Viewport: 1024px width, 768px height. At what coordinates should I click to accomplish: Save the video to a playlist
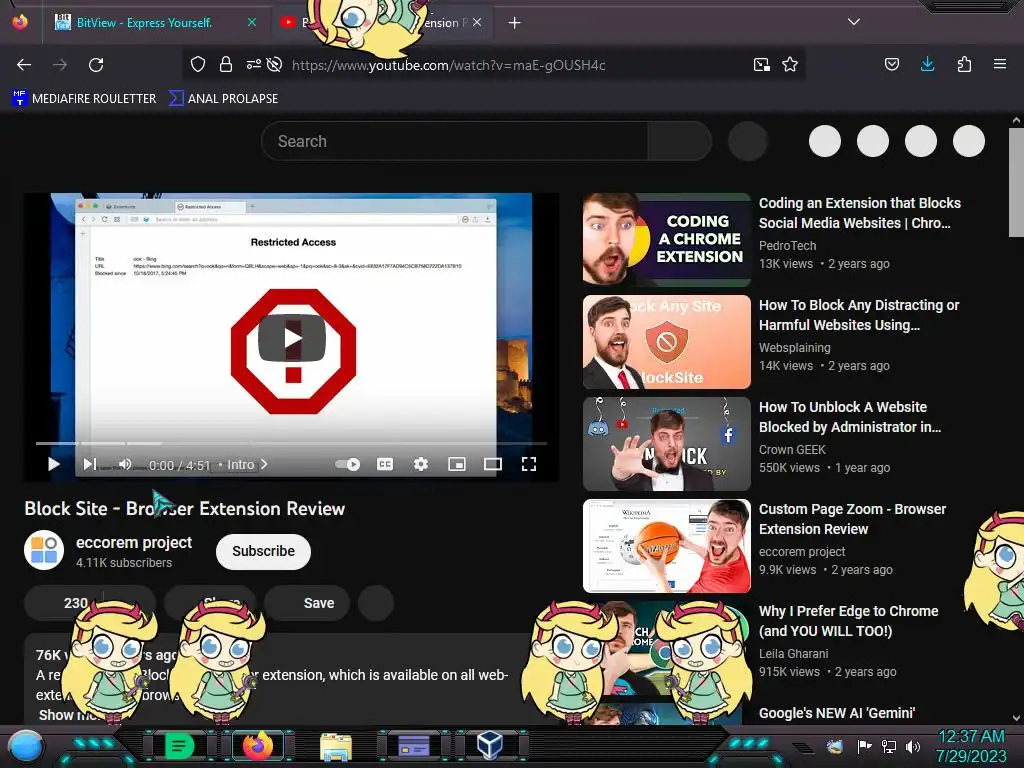308,603
